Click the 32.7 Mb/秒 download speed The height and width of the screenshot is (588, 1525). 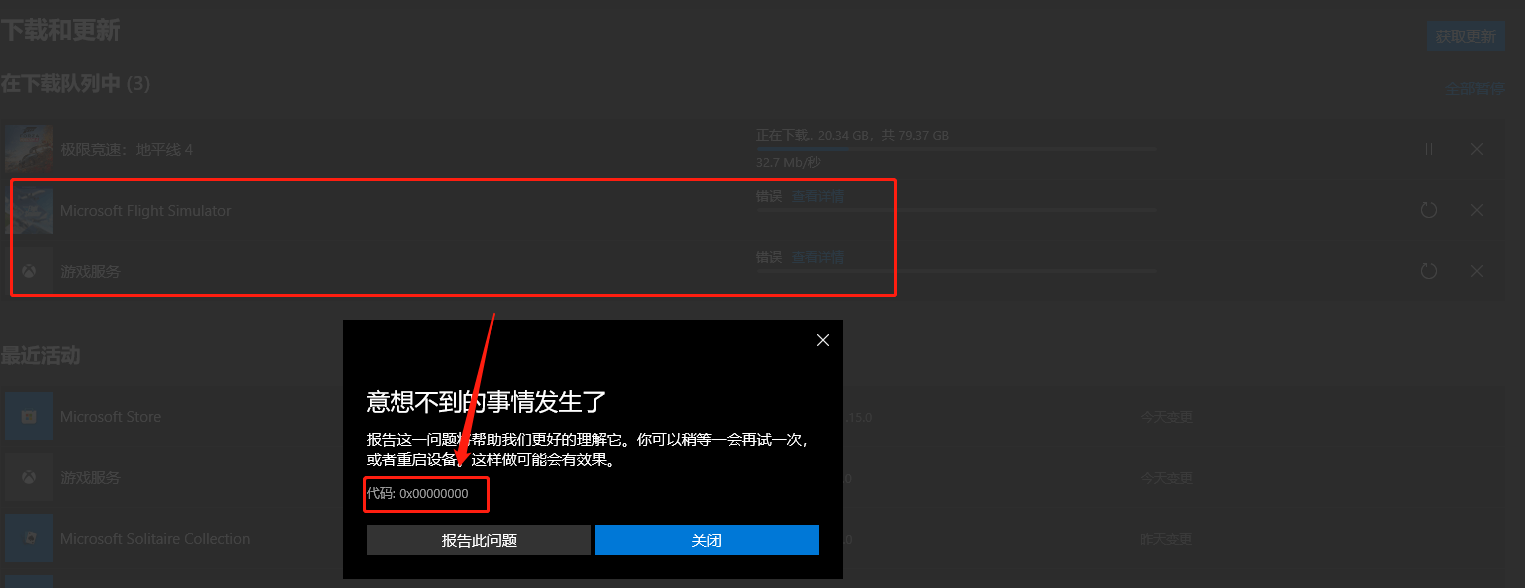click(x=788, y=162)
